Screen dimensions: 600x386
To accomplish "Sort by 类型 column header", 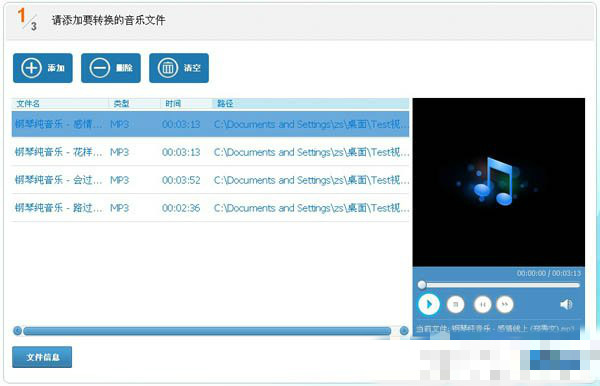I will pyautogui.click(x=135, y=104).
